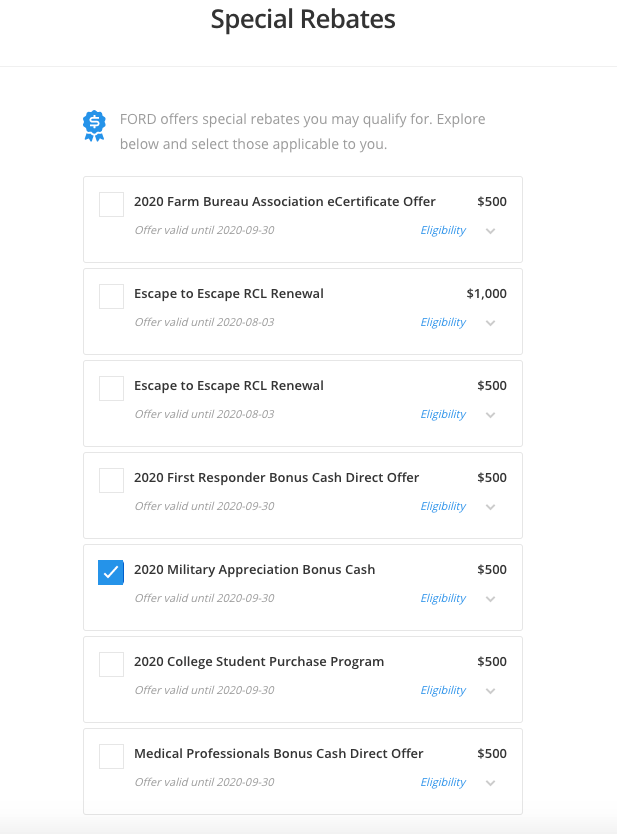Check the 2020 Farm Bureau Association eCertificate offer
The height and width of the screenshot is (834, 617).
tap(111, 204)
